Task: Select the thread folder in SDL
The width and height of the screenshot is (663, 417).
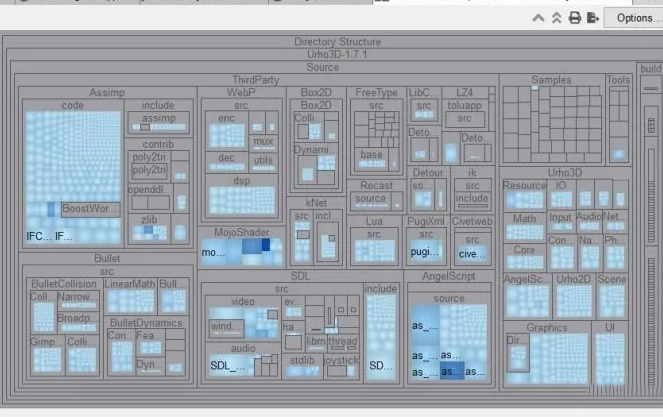Action: 342,341
